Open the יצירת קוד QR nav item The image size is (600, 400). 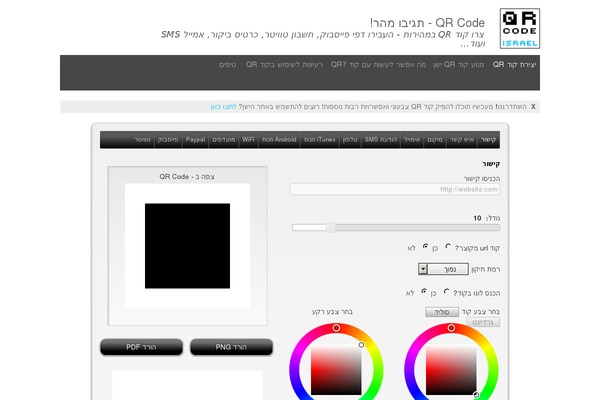point(514,64)
